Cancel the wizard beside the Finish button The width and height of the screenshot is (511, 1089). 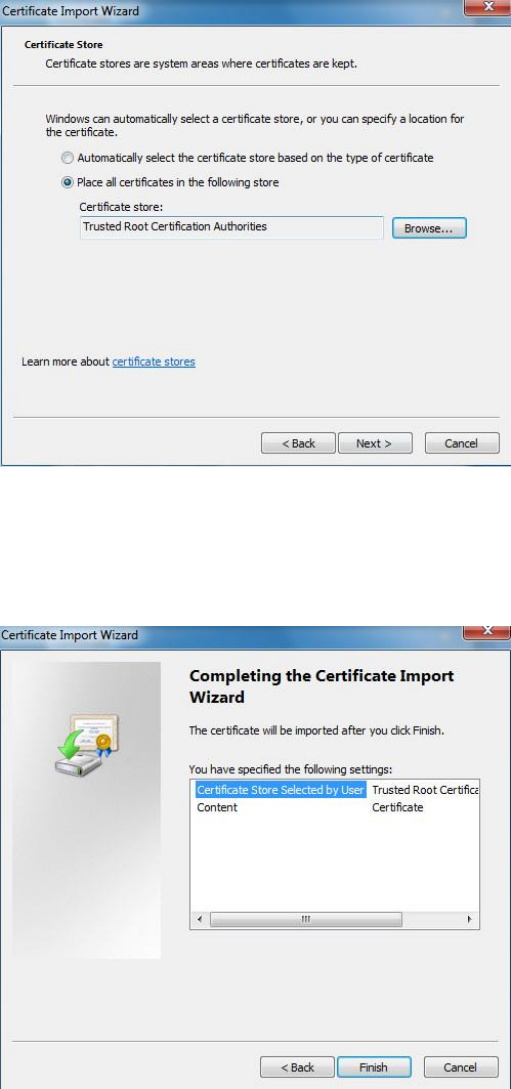pyautogui.click(x=461, y=1067)
